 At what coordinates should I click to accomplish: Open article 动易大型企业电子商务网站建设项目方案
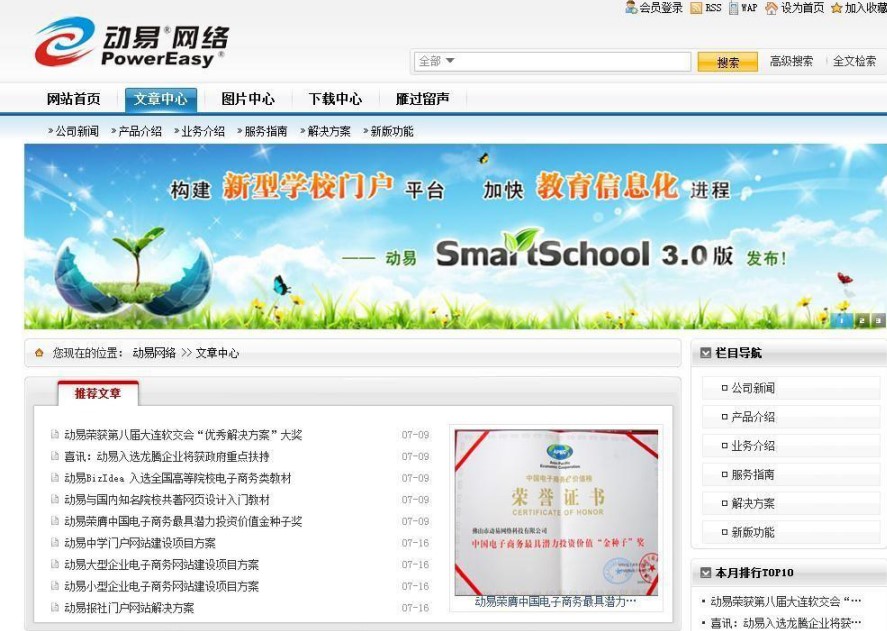[161, 565]
